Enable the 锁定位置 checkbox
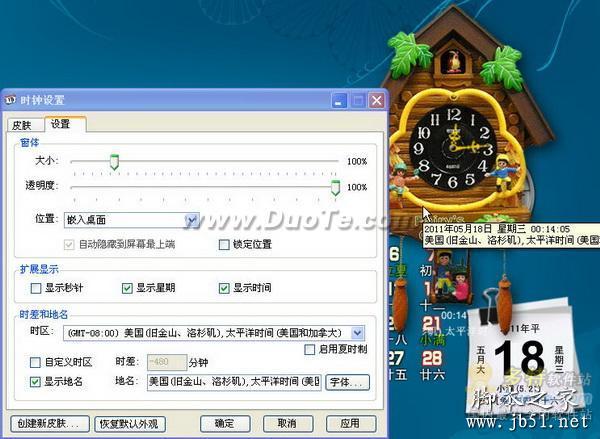This screenshot has height=439, width=600. pyautogui.click(x=224, y=245)
